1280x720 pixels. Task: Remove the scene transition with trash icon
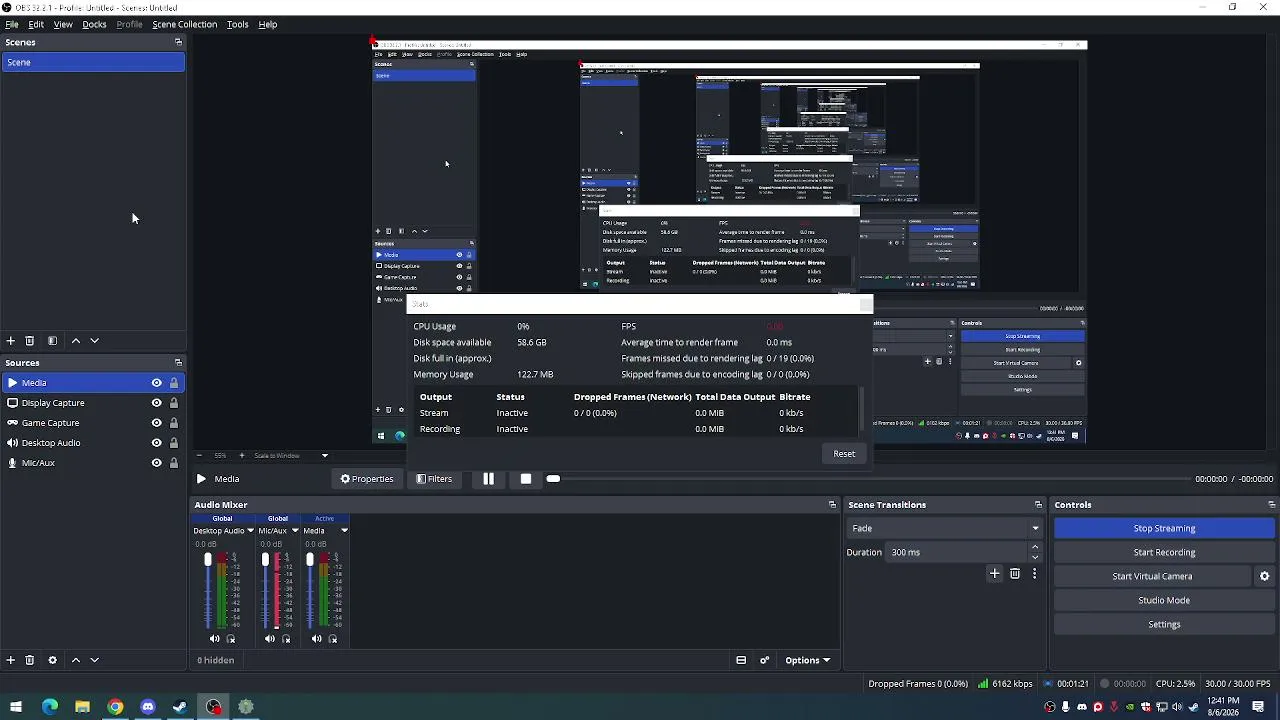(1015, 574)
